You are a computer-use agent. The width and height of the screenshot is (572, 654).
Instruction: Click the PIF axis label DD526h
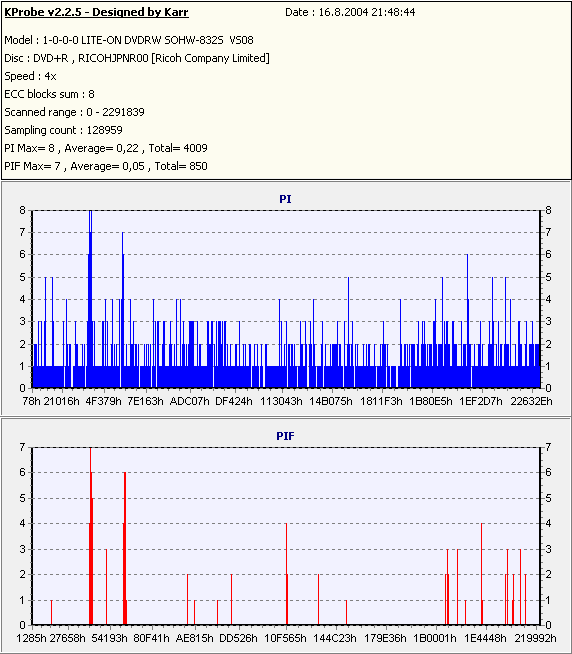click(238, 638)
